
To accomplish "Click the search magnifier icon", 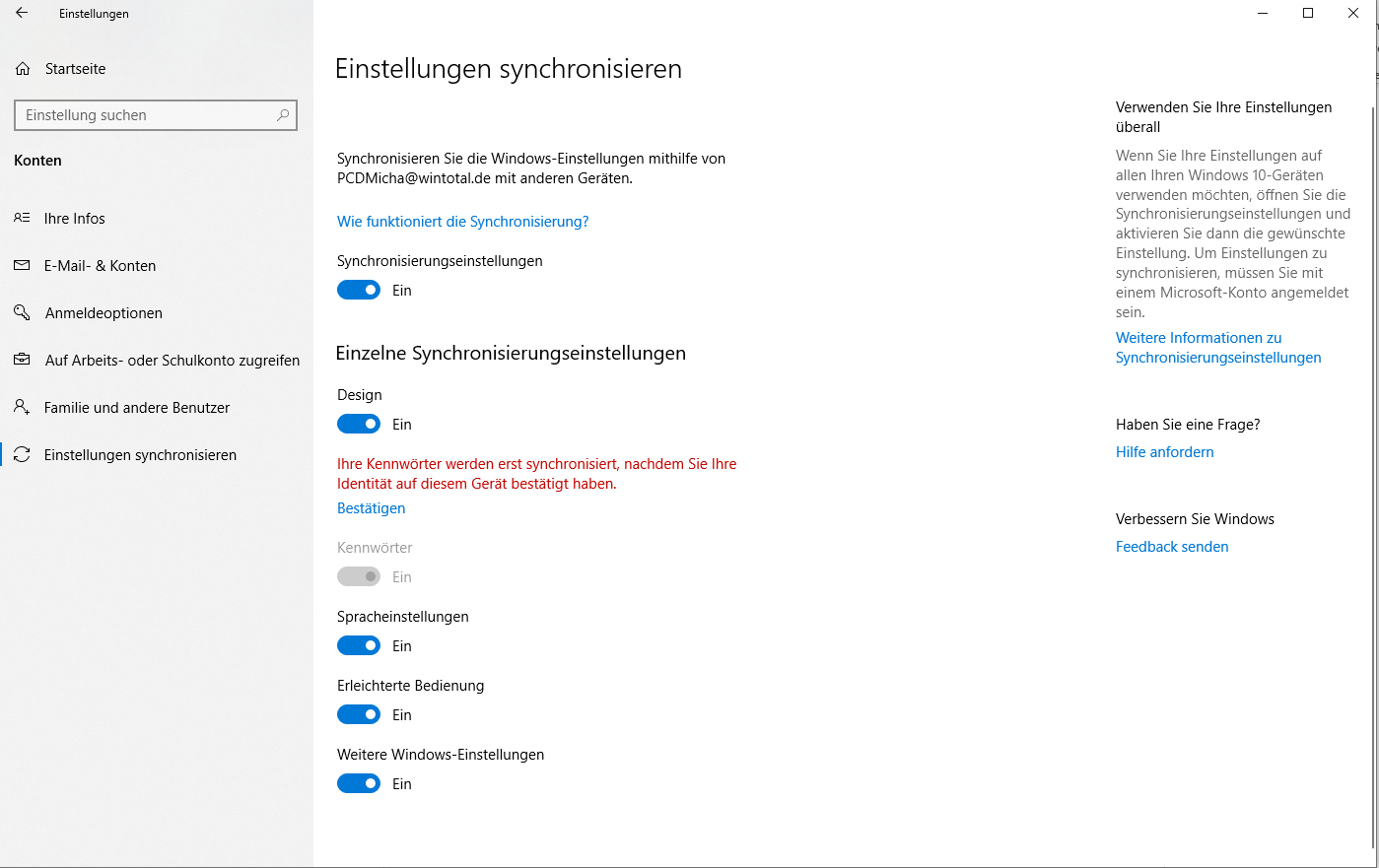I will pyautogui.click(x=283, y=115).
